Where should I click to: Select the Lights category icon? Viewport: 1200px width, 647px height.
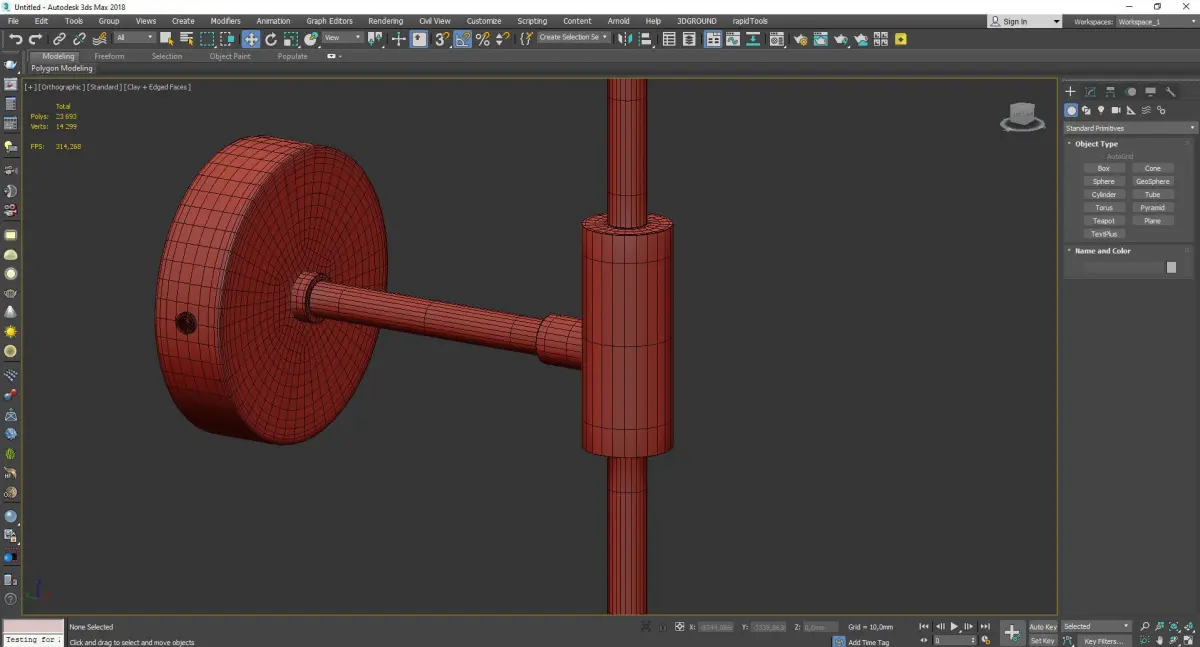[x=1101, y=110]
